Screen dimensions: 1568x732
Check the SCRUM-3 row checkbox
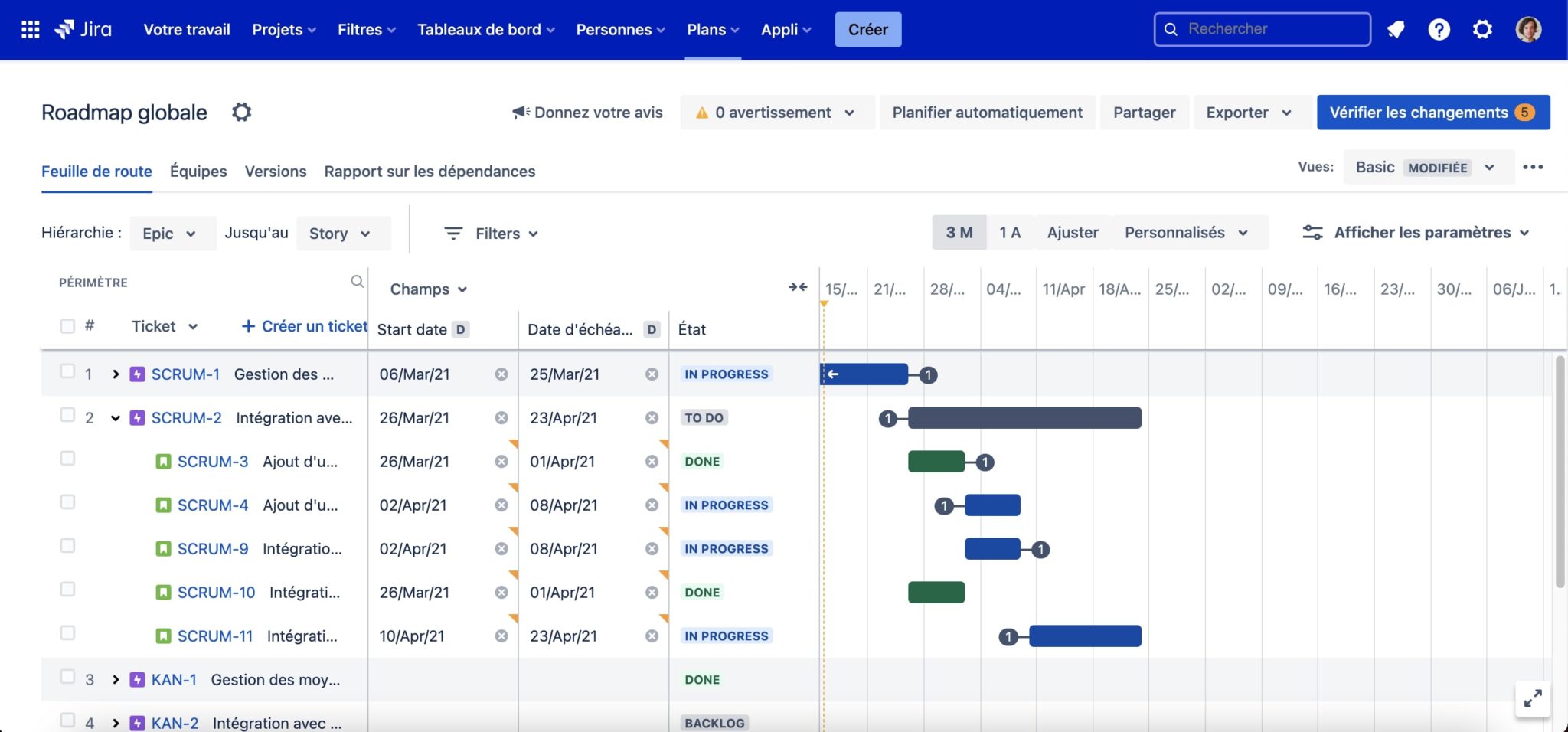point(67,460)
